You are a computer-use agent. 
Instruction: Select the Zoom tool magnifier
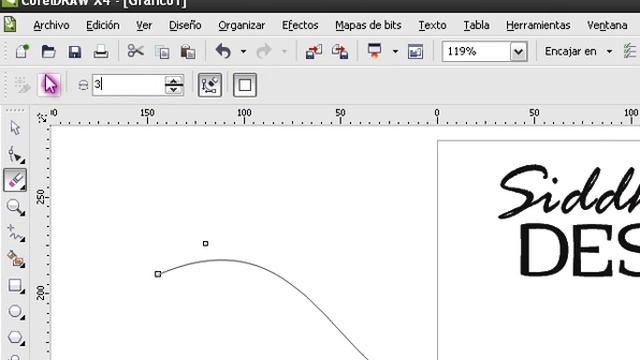(x=16, y=207)
